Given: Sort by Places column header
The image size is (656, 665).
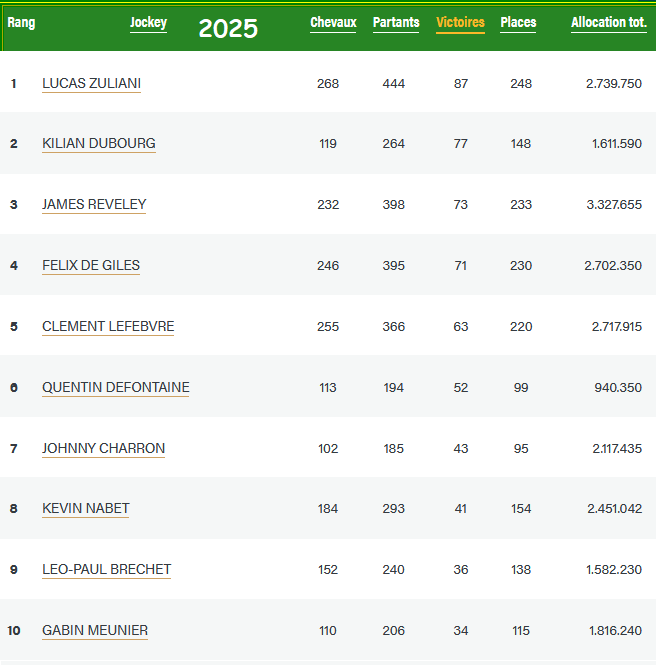Looking at the screenshot, I should [518, 23].
